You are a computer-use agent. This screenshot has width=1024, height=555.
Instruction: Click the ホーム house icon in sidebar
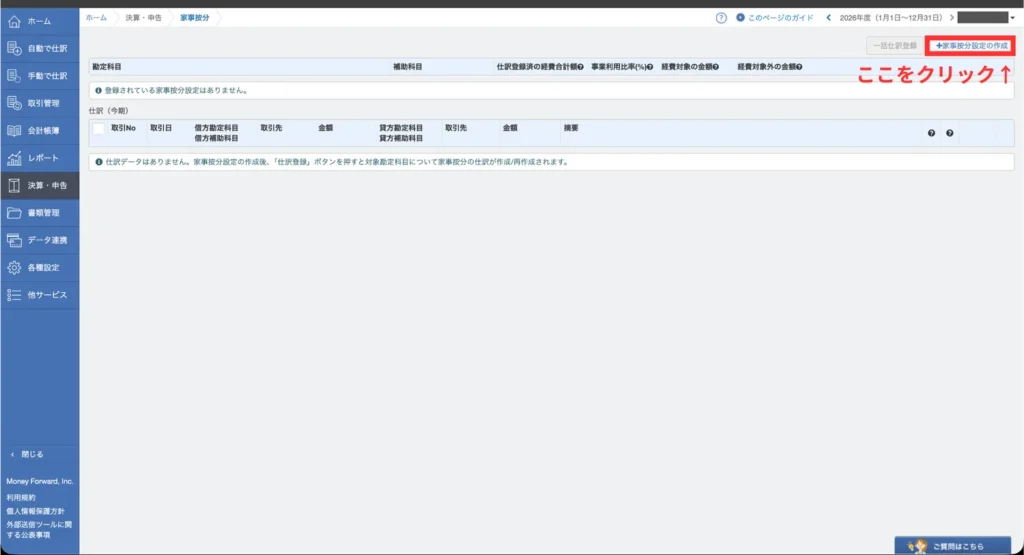[x=14, y=21]
